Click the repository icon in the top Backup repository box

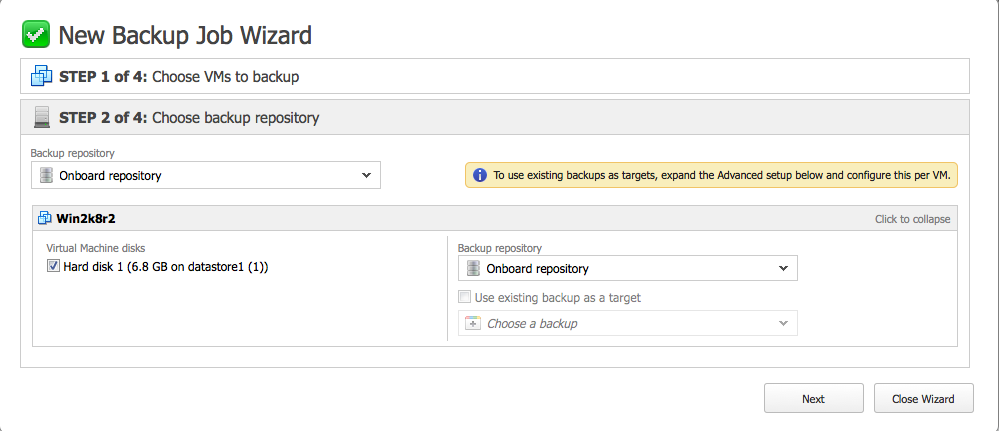[46, 175]
